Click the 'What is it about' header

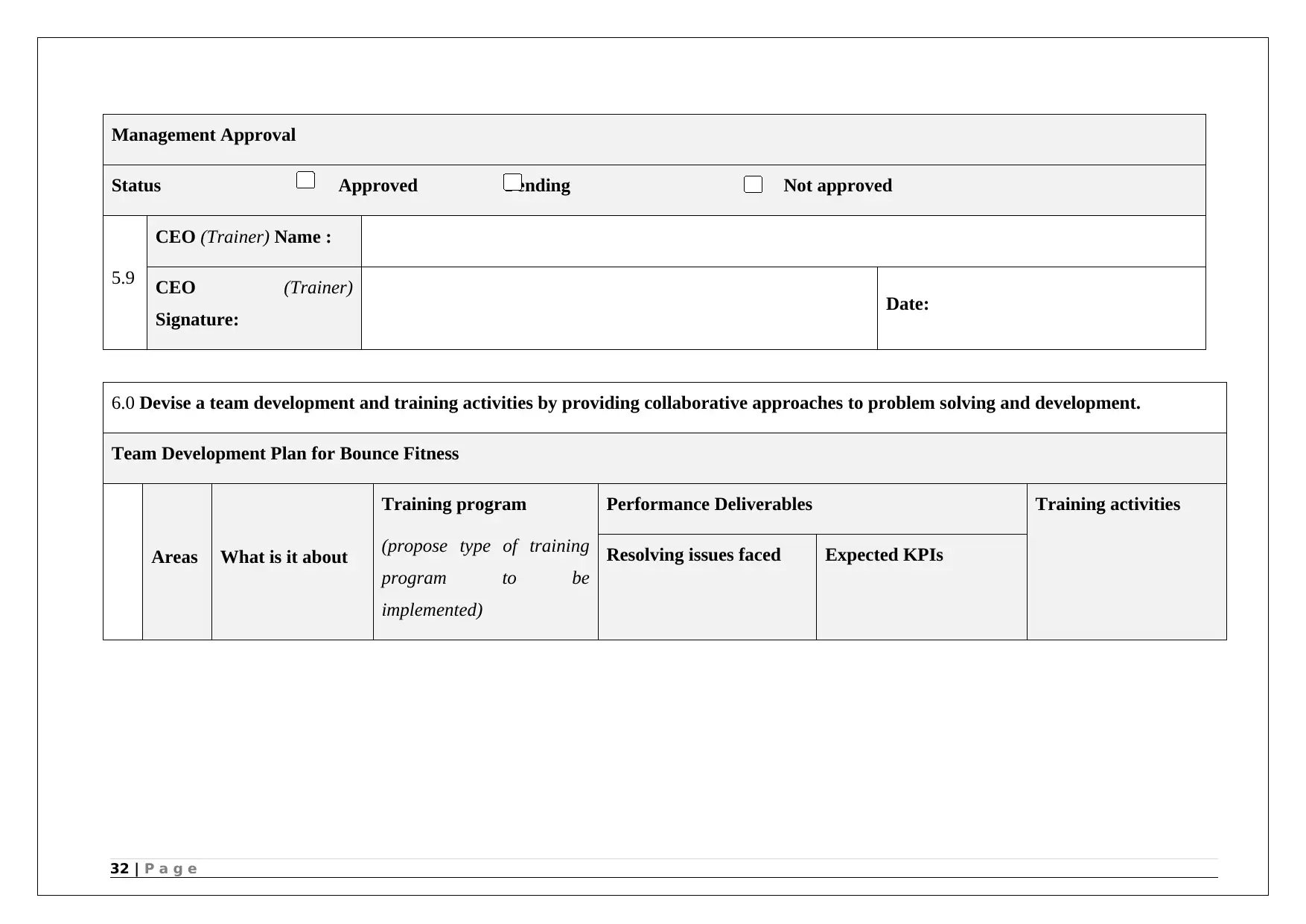click(284, 557)
